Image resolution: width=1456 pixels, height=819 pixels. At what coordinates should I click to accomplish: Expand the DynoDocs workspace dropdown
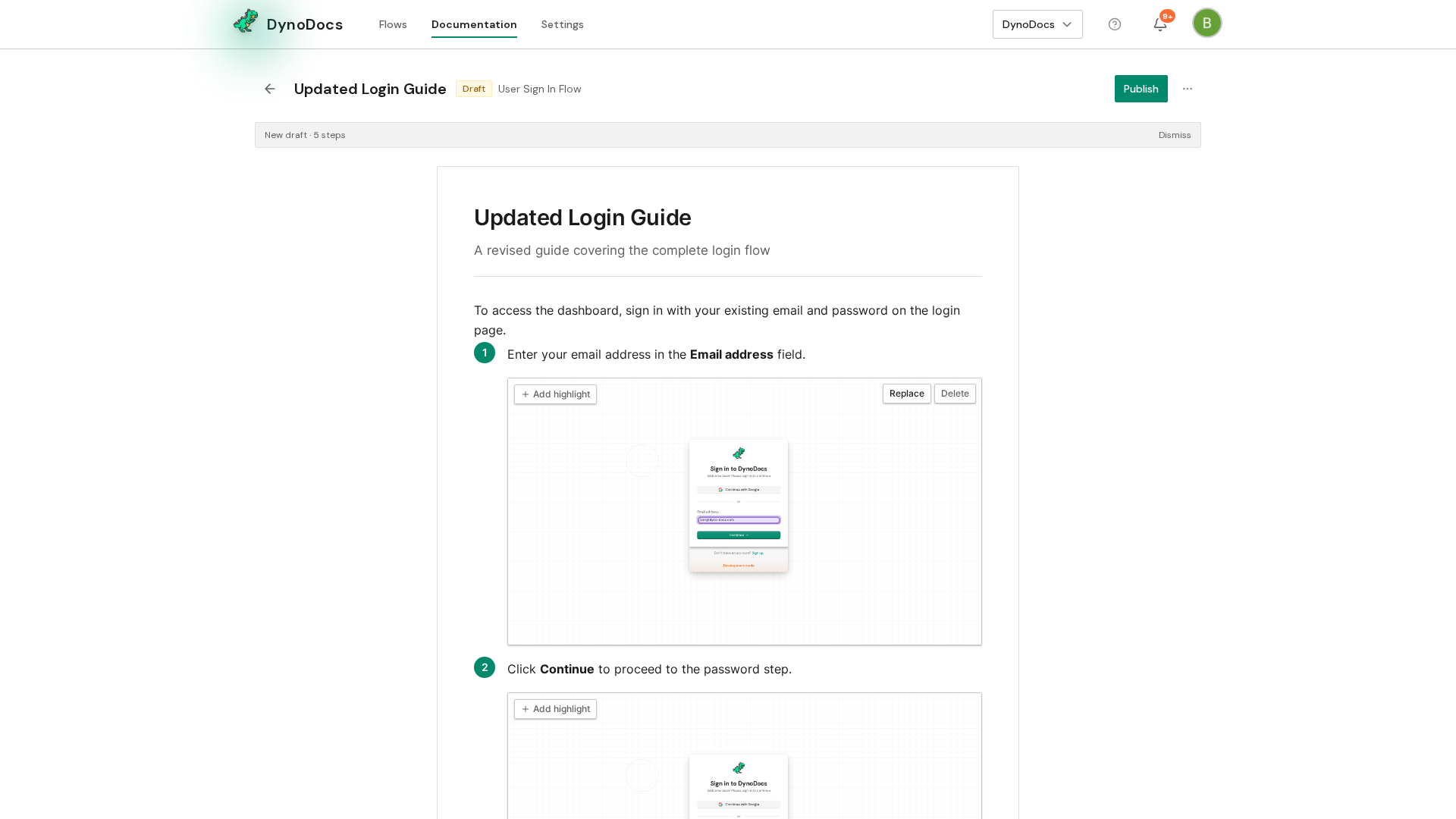coord(1037,24)
